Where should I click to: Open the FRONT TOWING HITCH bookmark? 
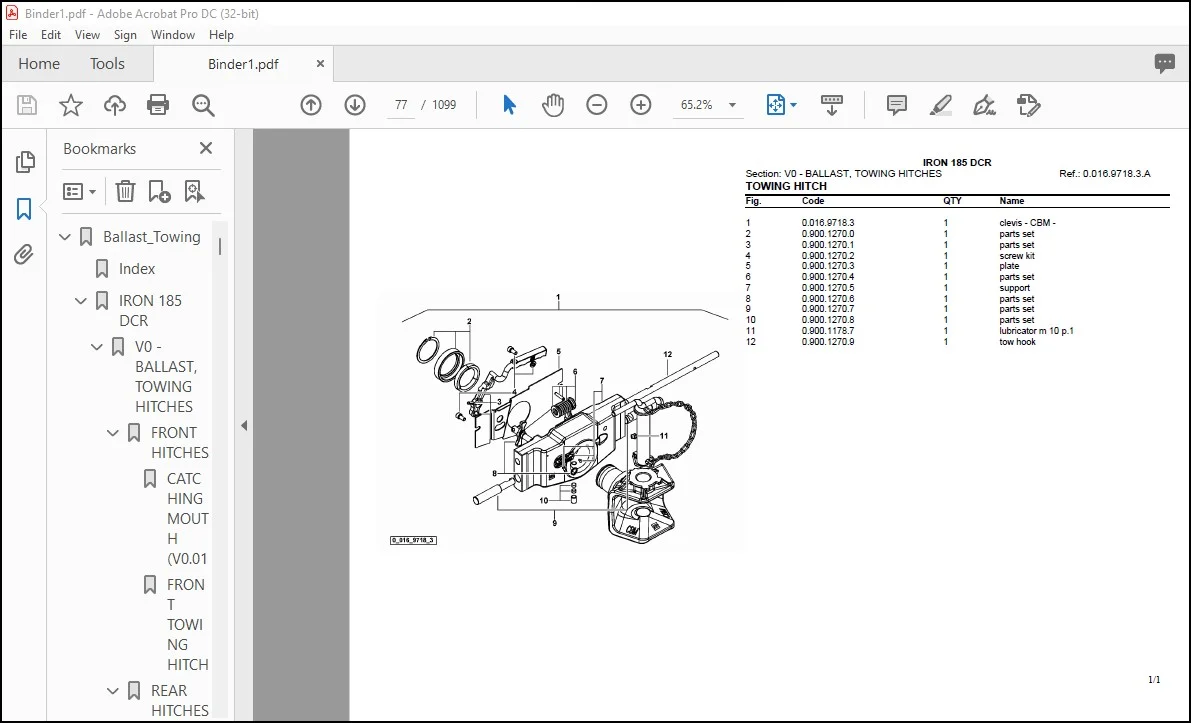(187, 624)
